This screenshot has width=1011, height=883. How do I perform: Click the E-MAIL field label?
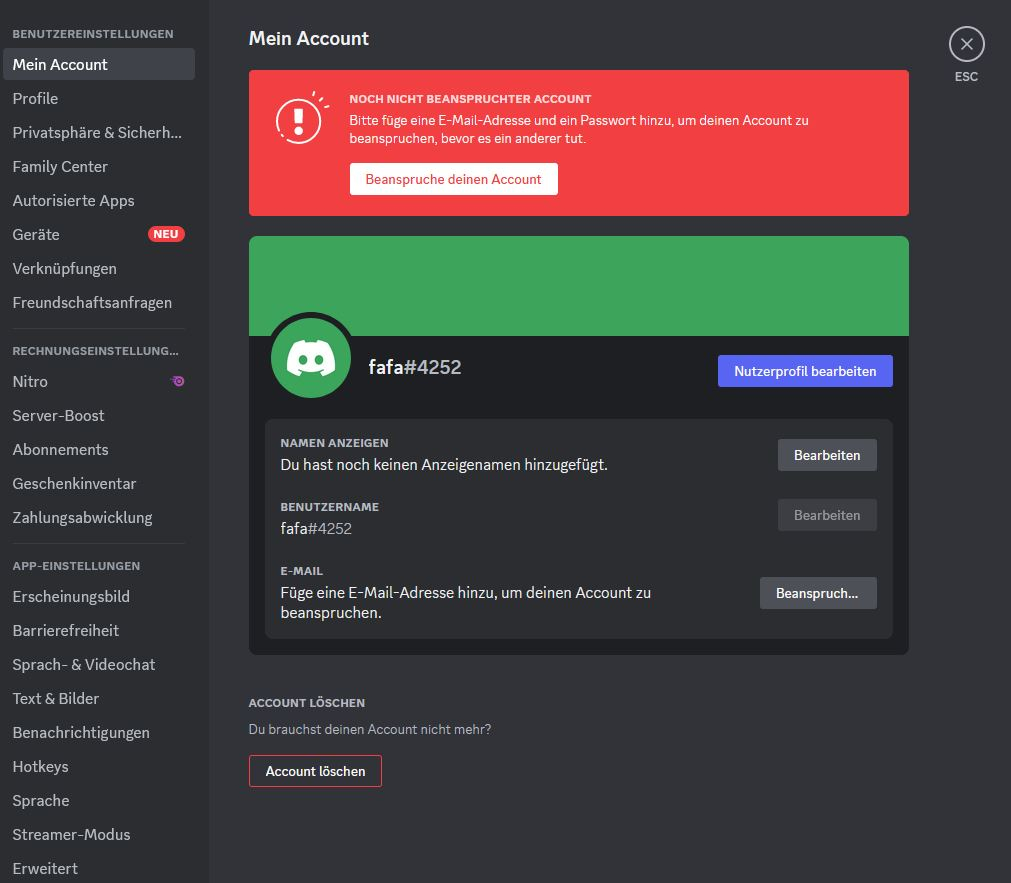[301, 571]
